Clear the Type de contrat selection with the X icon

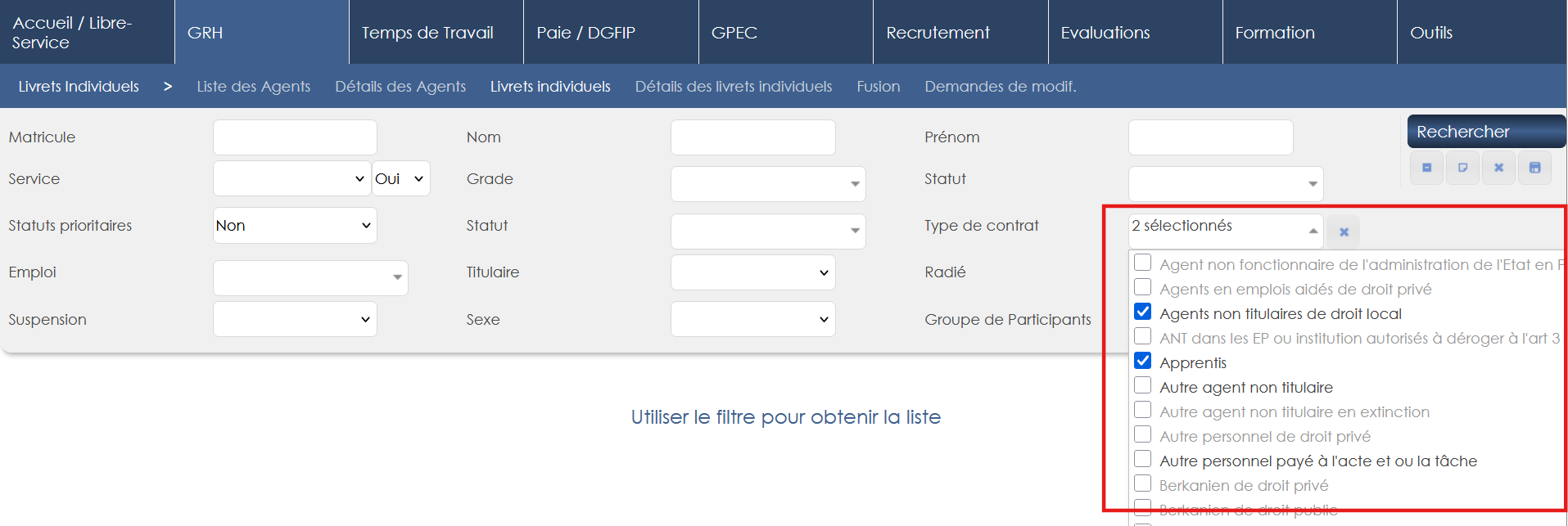(x=1344, y=232)
